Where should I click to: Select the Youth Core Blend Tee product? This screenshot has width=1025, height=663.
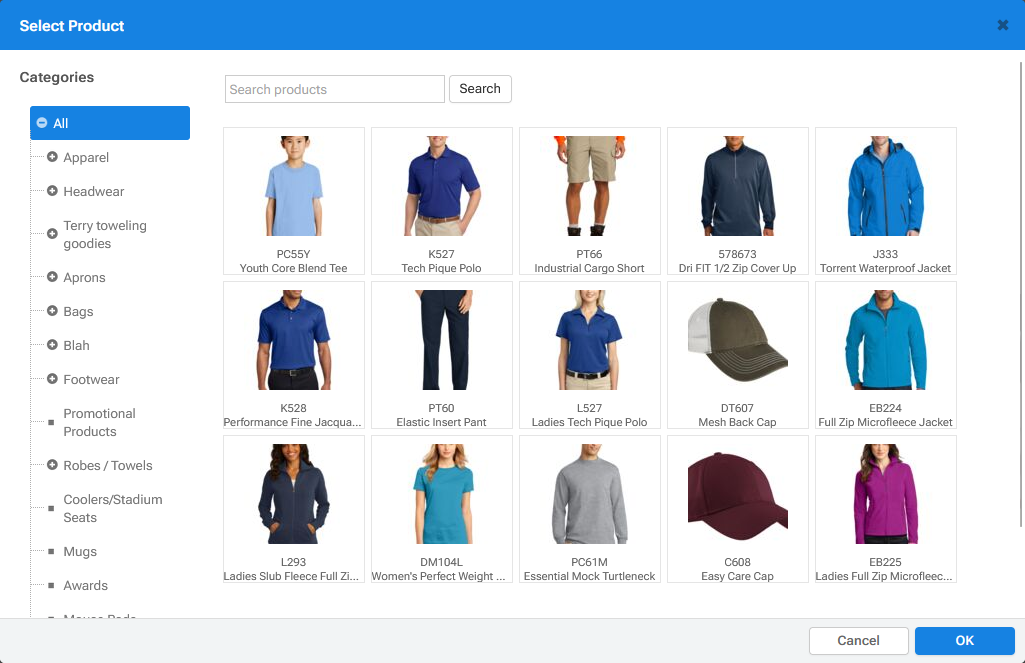click(x=293, y=200)
